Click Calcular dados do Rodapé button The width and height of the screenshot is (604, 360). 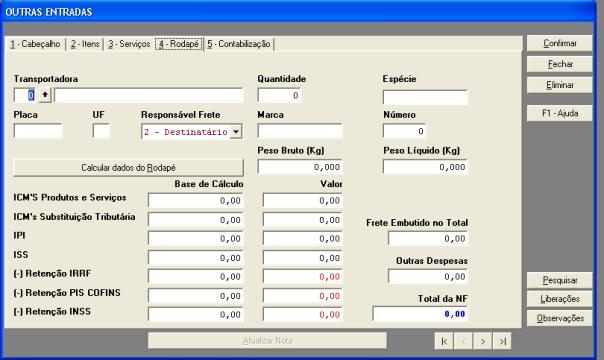(128, 167)
